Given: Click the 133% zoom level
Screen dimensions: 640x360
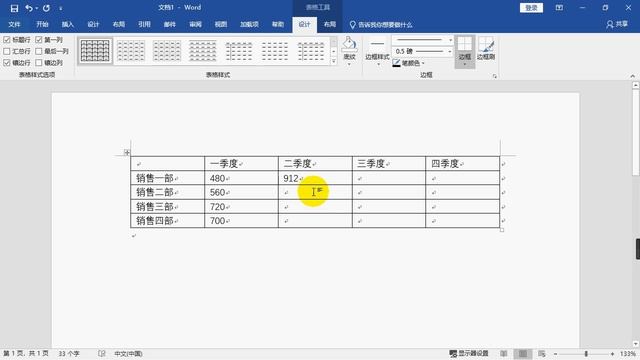Looking at the screenshot, I should [628, 354].
